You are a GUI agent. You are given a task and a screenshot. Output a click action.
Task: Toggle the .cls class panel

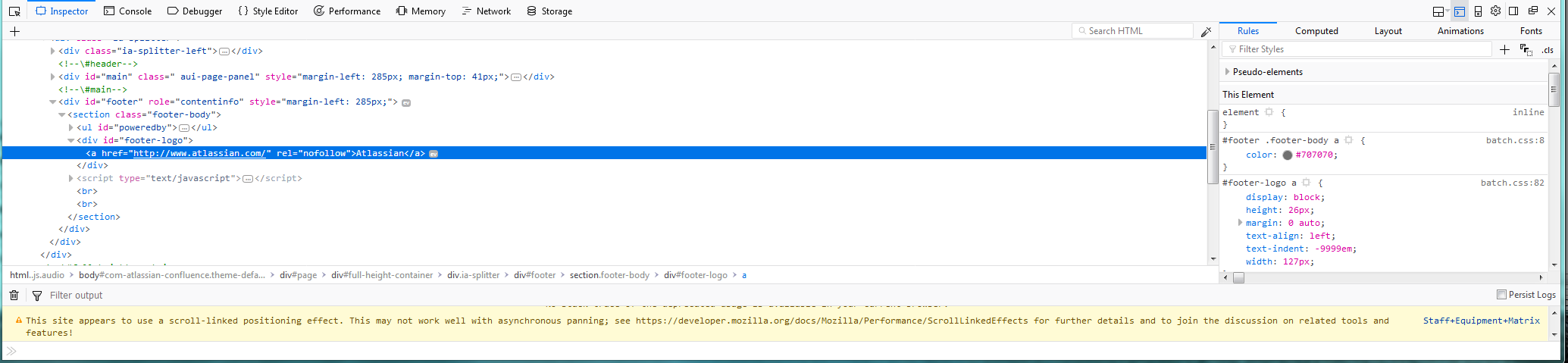coord(1548,50)
